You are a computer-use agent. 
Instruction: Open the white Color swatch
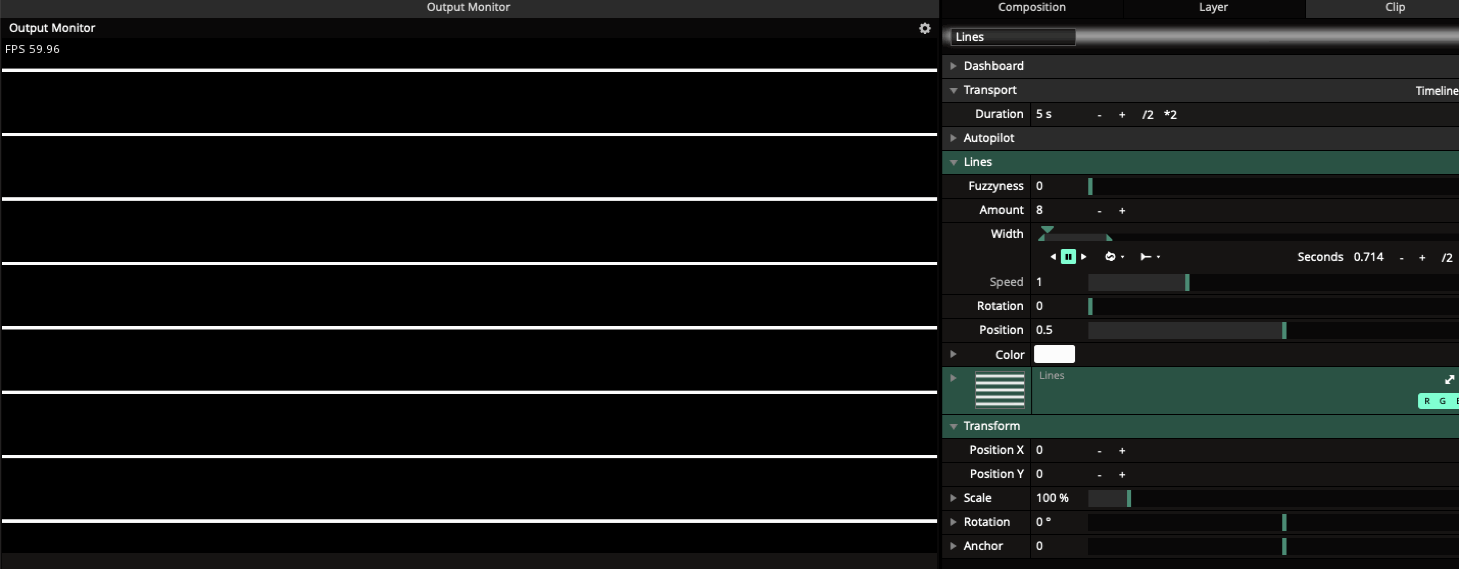[1054, 354]
